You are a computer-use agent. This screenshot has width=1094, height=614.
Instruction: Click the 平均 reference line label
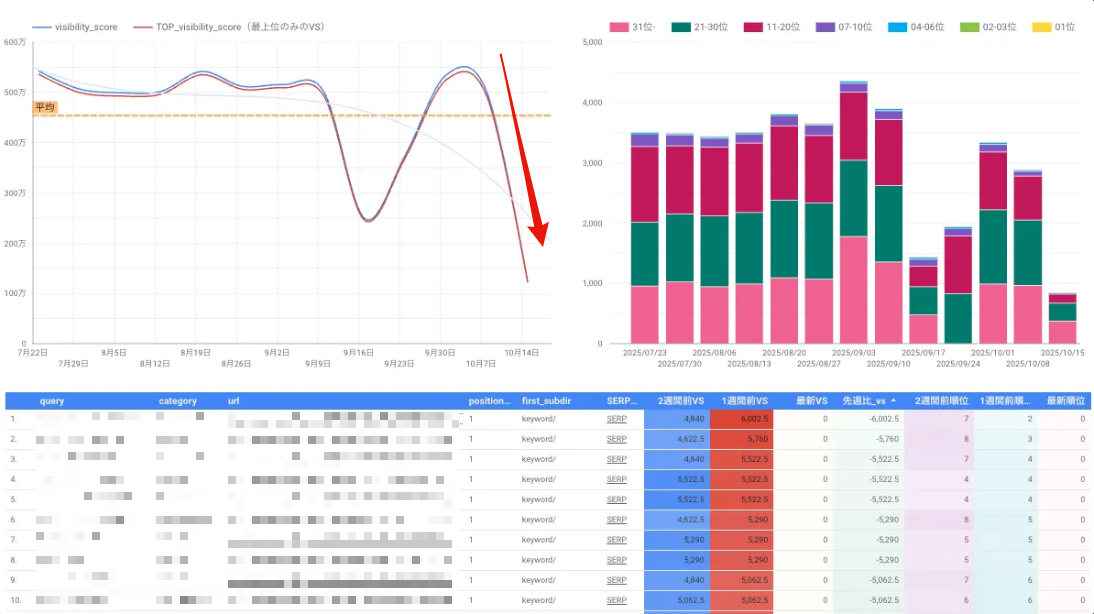click(x=45, y=107)
